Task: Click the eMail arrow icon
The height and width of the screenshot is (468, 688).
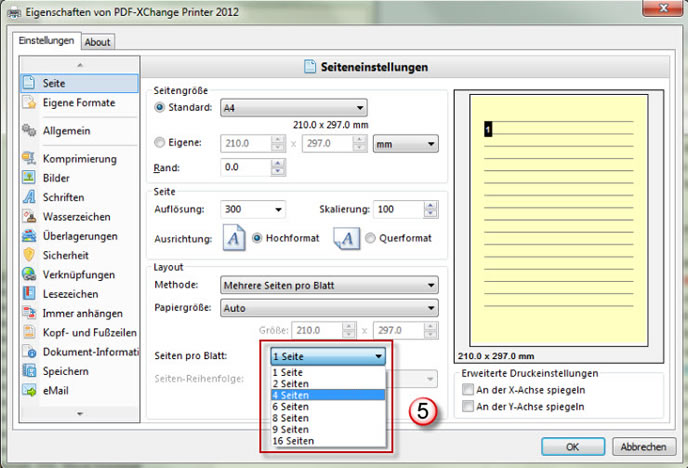Action: [29, 390]
